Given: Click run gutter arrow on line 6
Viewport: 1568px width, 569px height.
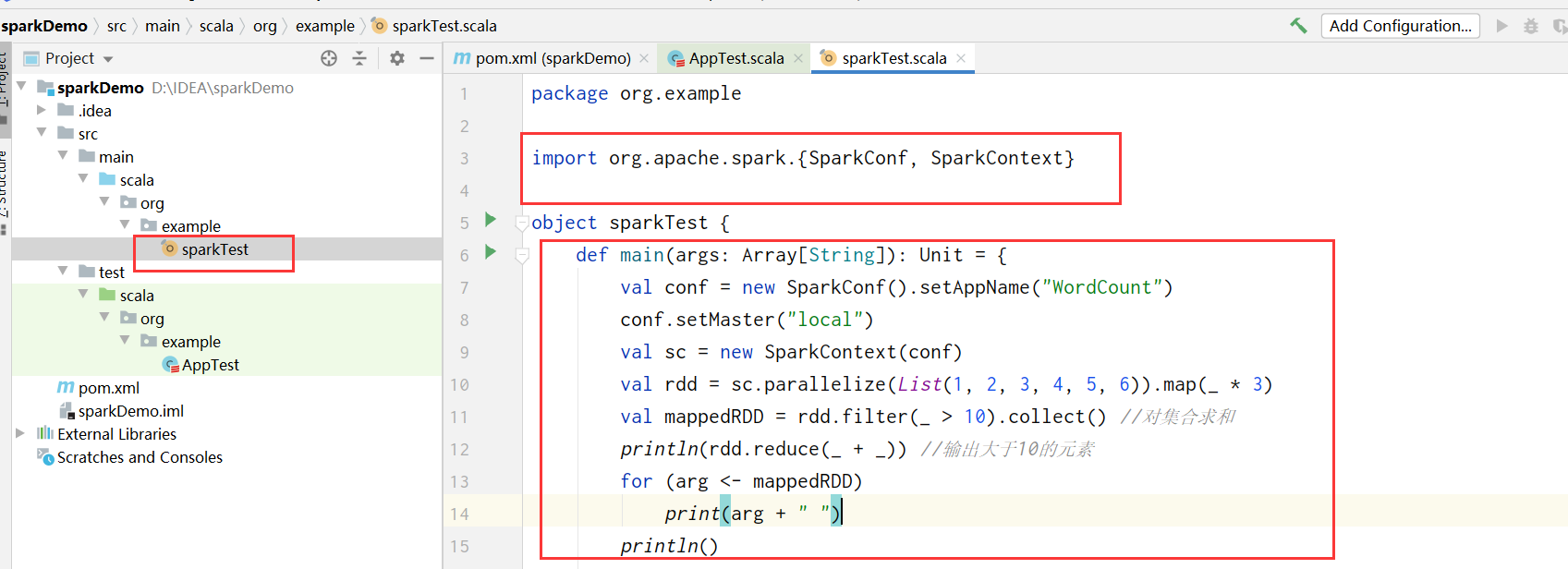Looking at the screenshot, I should tap(491, 251).
